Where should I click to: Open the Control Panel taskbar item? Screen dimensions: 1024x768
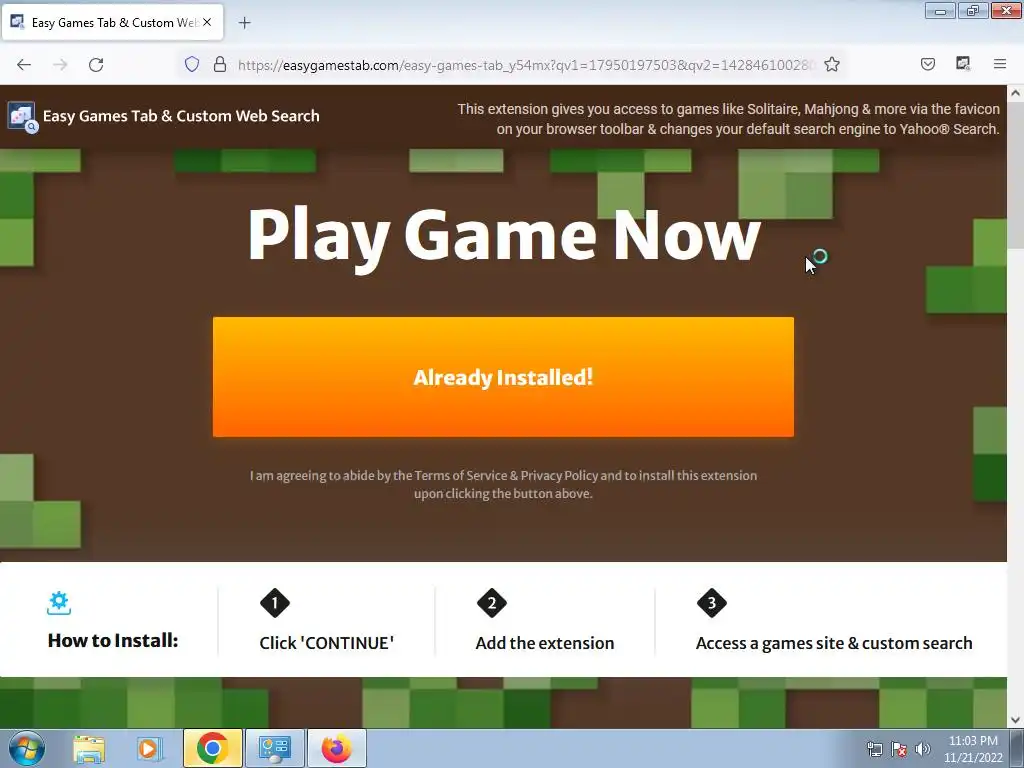click(x=274, y=748)
